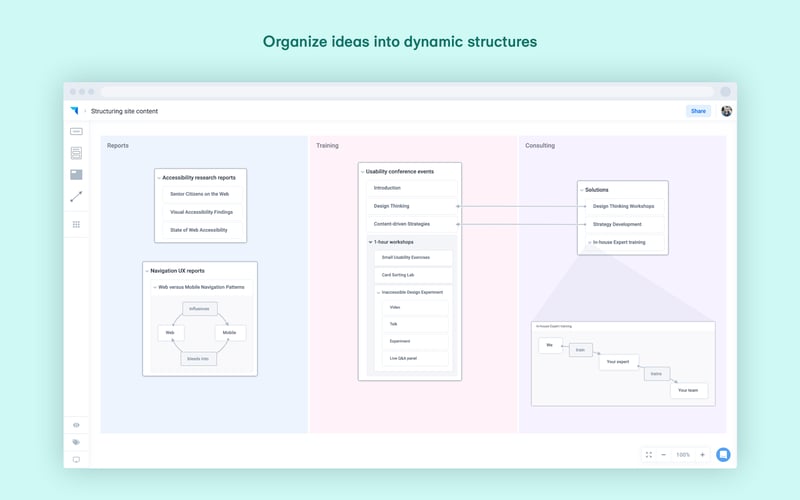Click the 'Training' column label
Image resolution: width=800 pixels, height=500 pixels.
click(327, 145)
